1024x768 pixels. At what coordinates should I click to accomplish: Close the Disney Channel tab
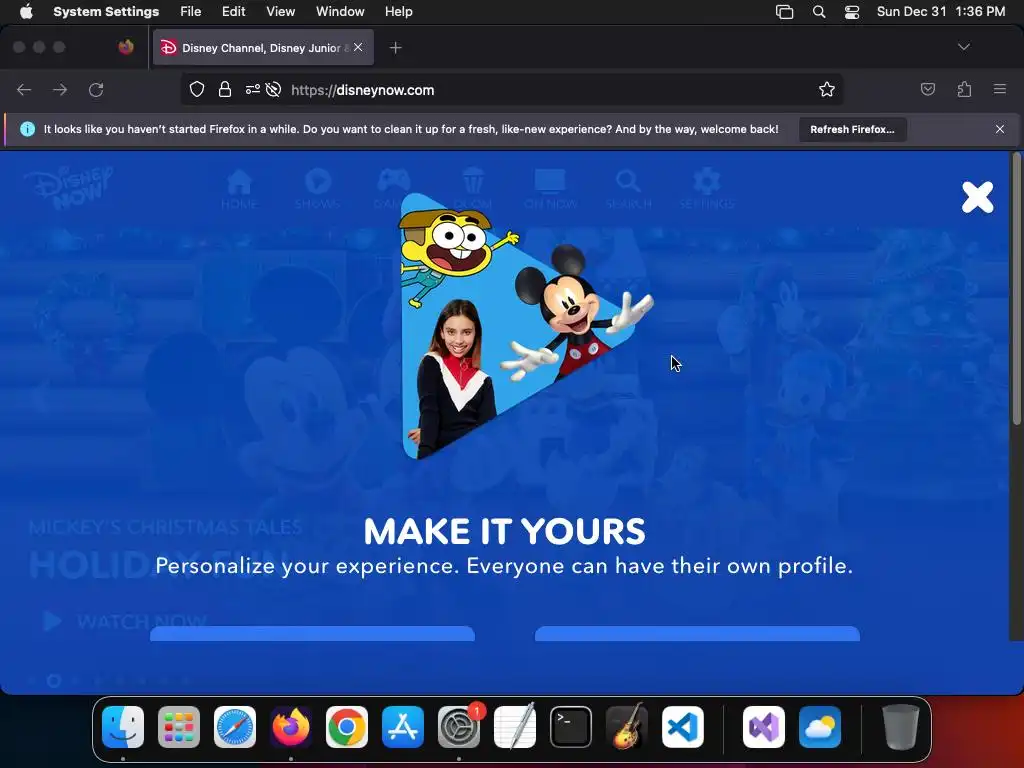point(358,47)
